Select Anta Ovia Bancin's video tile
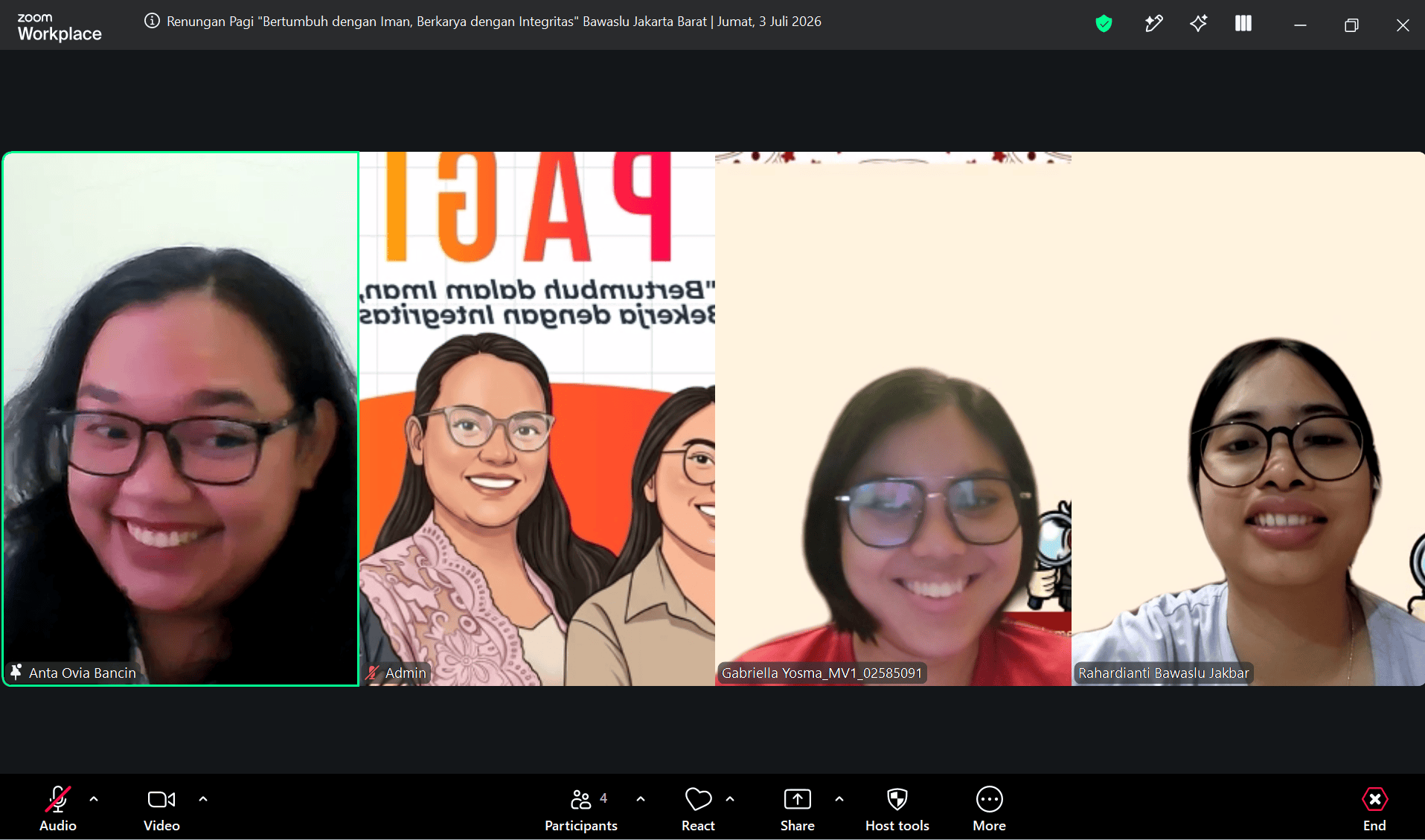The height and width of the screenshot is (840, 1425). [181, 419]
